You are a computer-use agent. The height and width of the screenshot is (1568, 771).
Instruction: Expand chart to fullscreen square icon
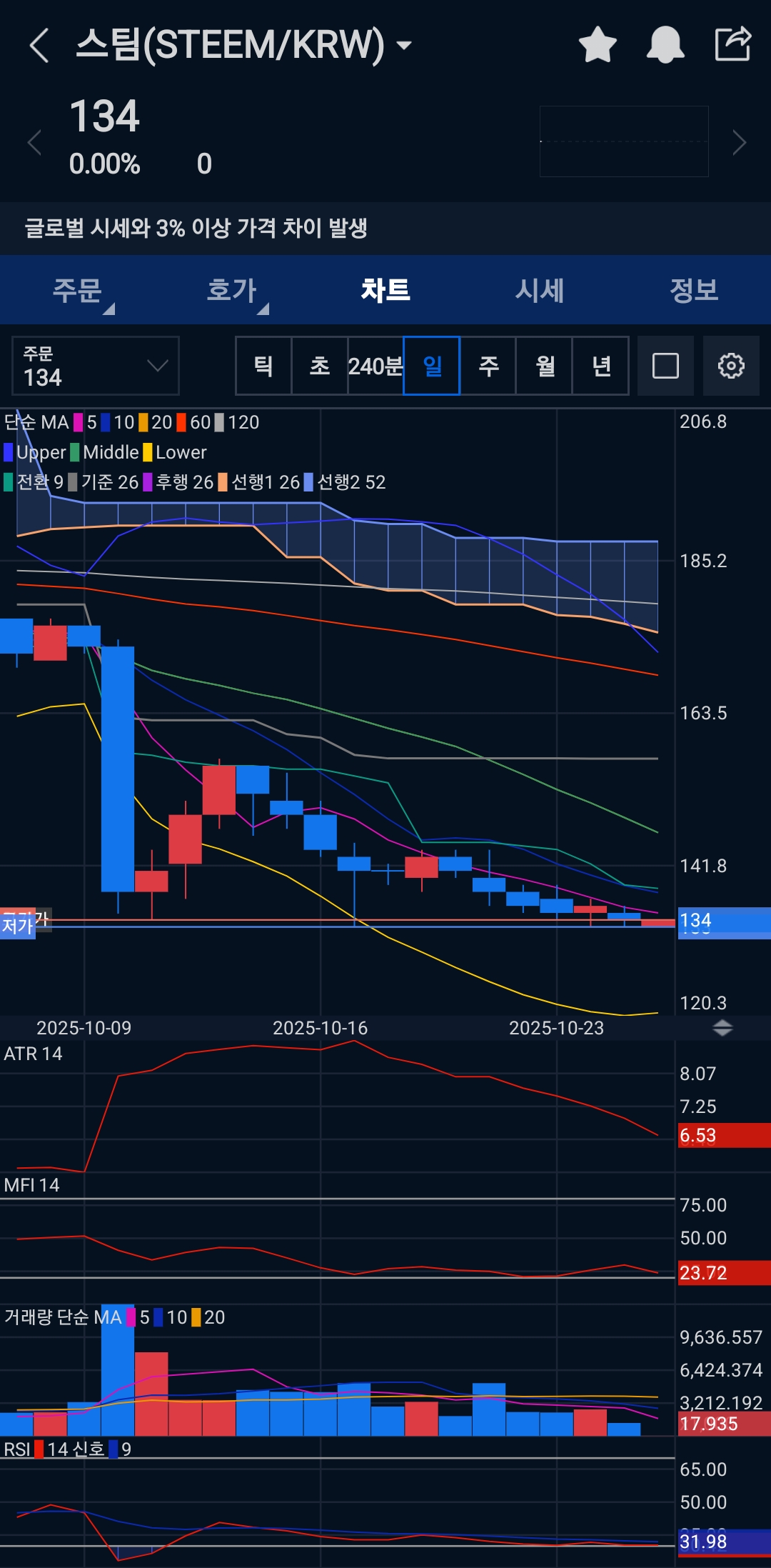[665, 366]
